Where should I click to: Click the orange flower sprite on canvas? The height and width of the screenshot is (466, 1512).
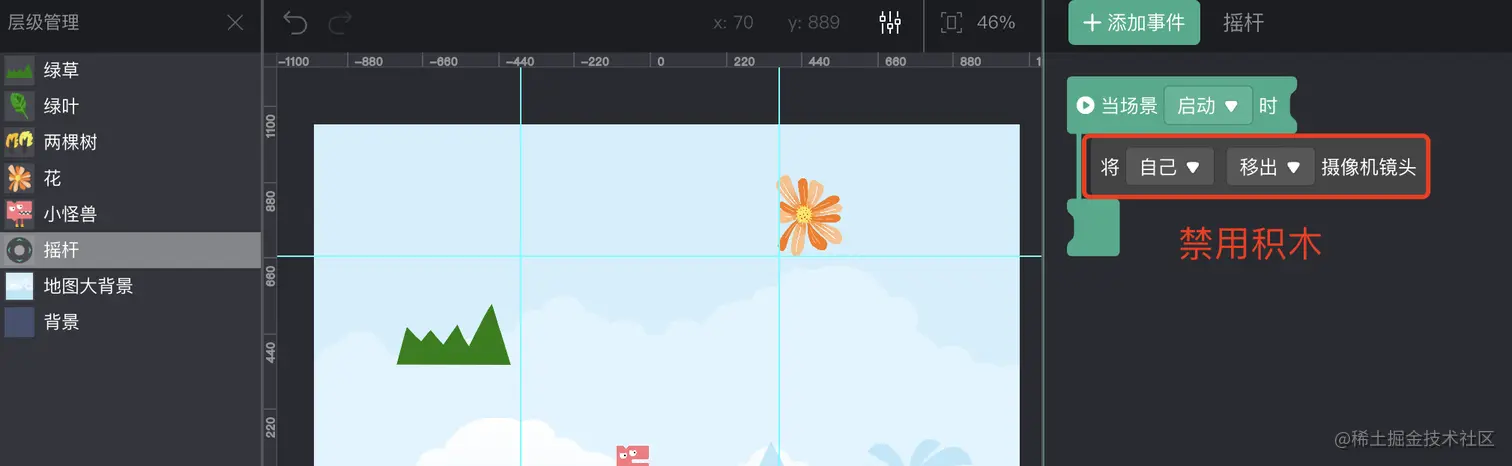coord(809,213)
